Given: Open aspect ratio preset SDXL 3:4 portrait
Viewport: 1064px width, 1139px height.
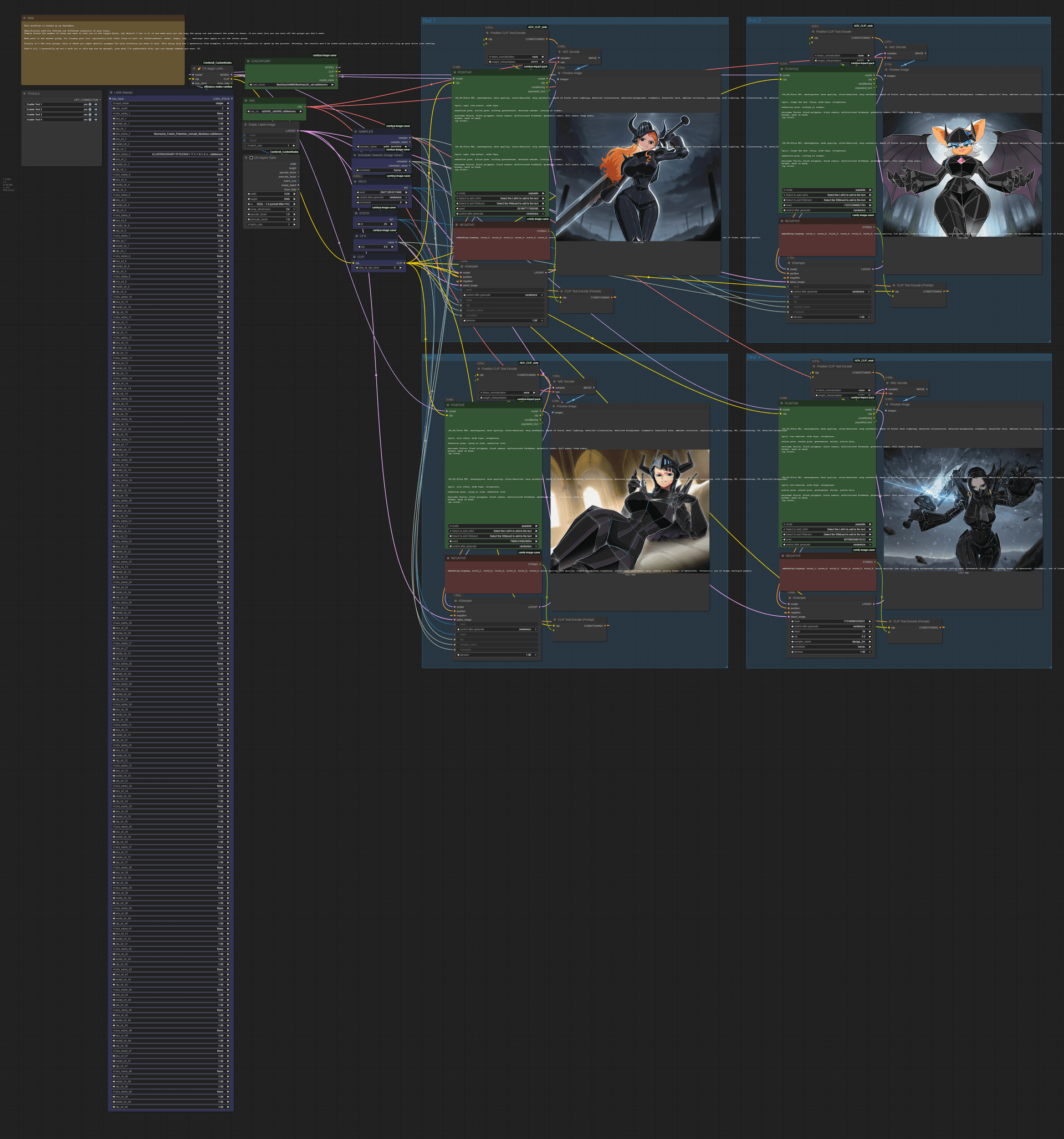Looking at the screenshot, I should click(272, 204).
